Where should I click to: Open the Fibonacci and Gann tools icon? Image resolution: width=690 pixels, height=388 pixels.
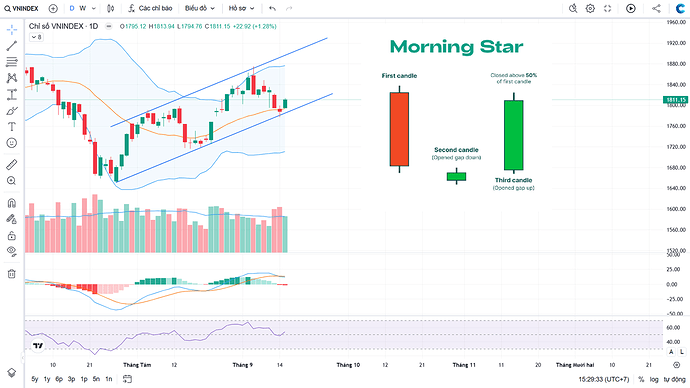tap(12, 62)
